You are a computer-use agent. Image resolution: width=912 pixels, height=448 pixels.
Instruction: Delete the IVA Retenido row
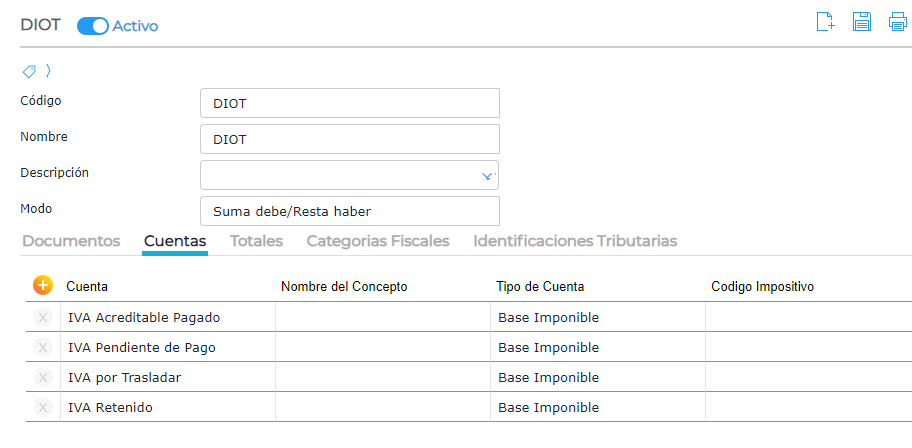click(x=43, y=407)
